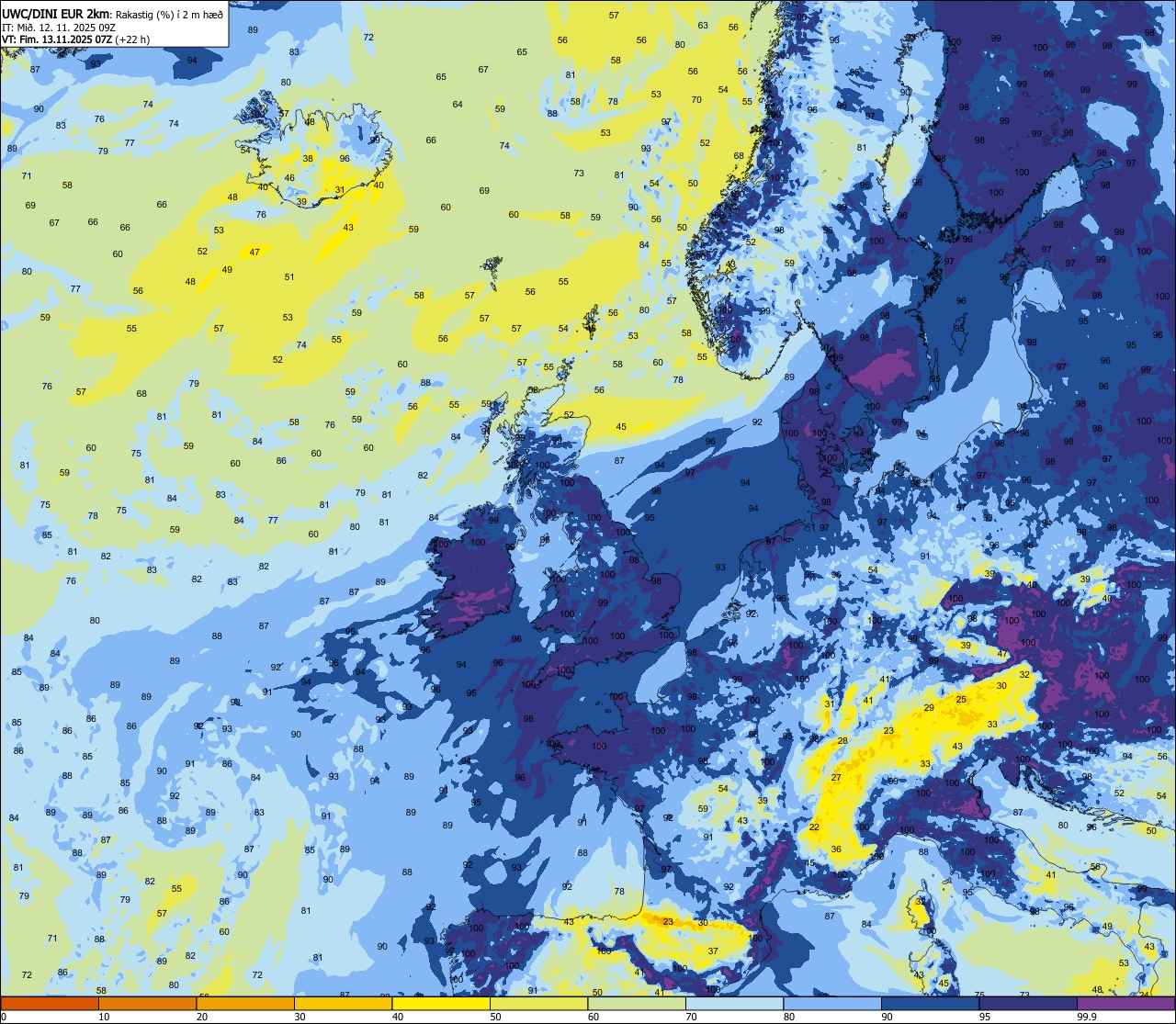Click the purple legend swatch above 99.9
1176x1024 pixels.
(1125, 1004)
